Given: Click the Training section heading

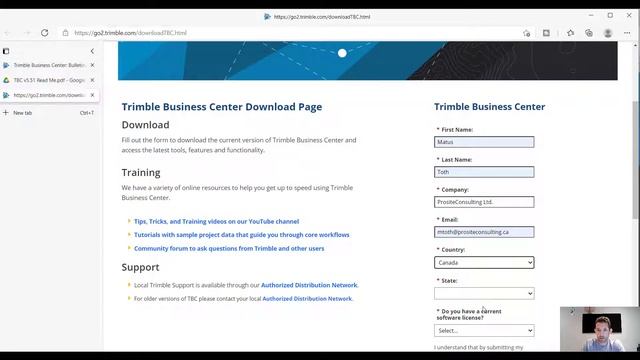Looking at the screenshot, I should coord(141,173).
